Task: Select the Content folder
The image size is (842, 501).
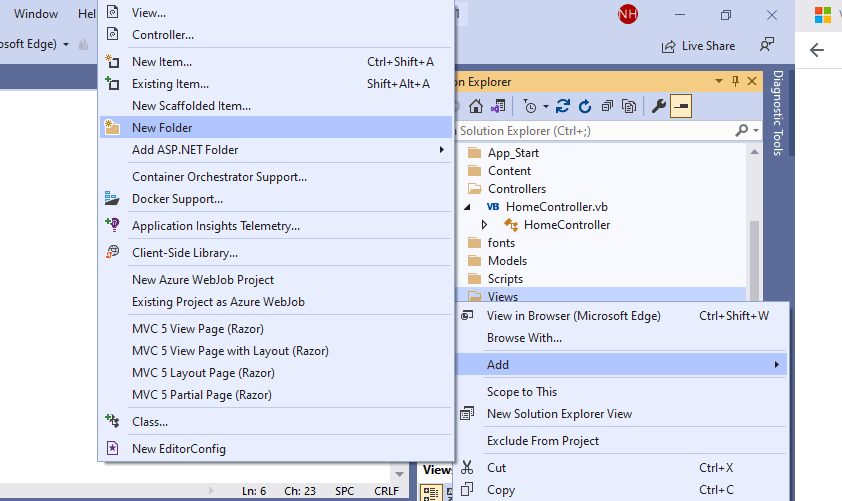Action: click(x=509, y=171)
